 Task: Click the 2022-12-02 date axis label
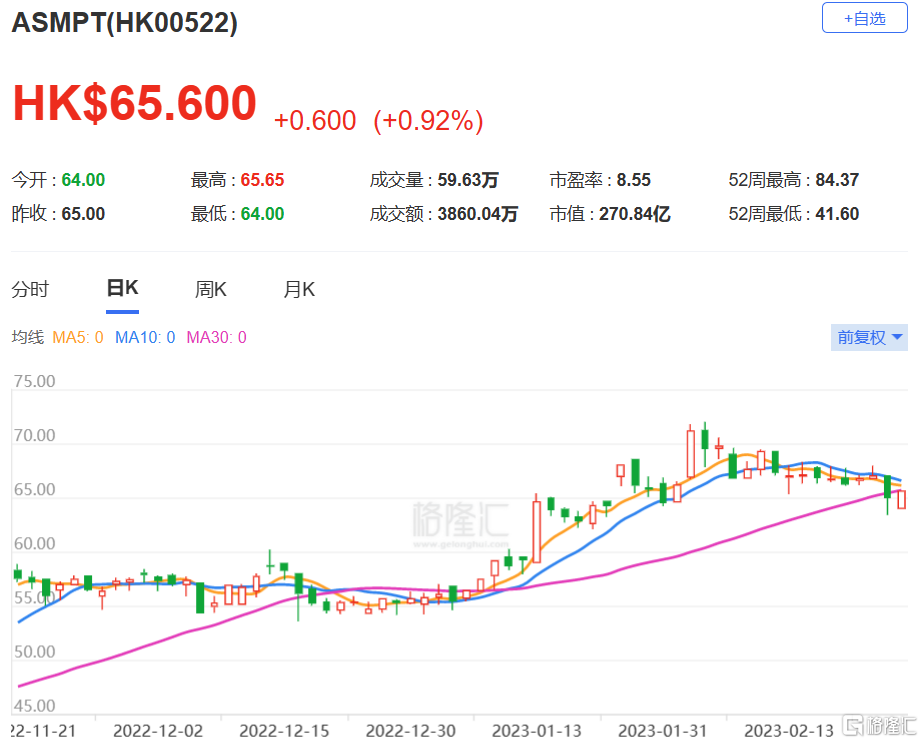pos(158,731)
